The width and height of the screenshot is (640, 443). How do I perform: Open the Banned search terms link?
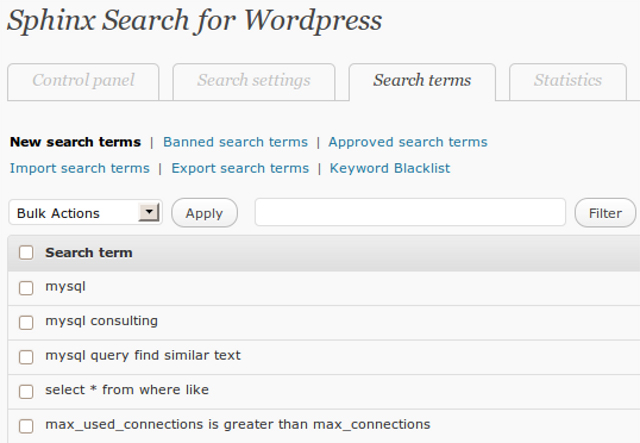(x=236, y=142)
